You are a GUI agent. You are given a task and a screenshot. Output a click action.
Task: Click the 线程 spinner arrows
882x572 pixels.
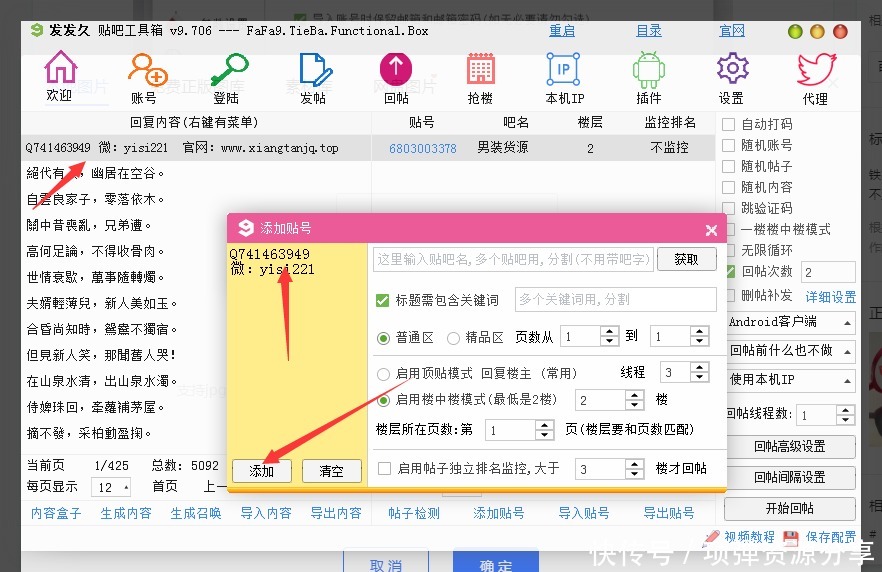click(x=699, y=372)
